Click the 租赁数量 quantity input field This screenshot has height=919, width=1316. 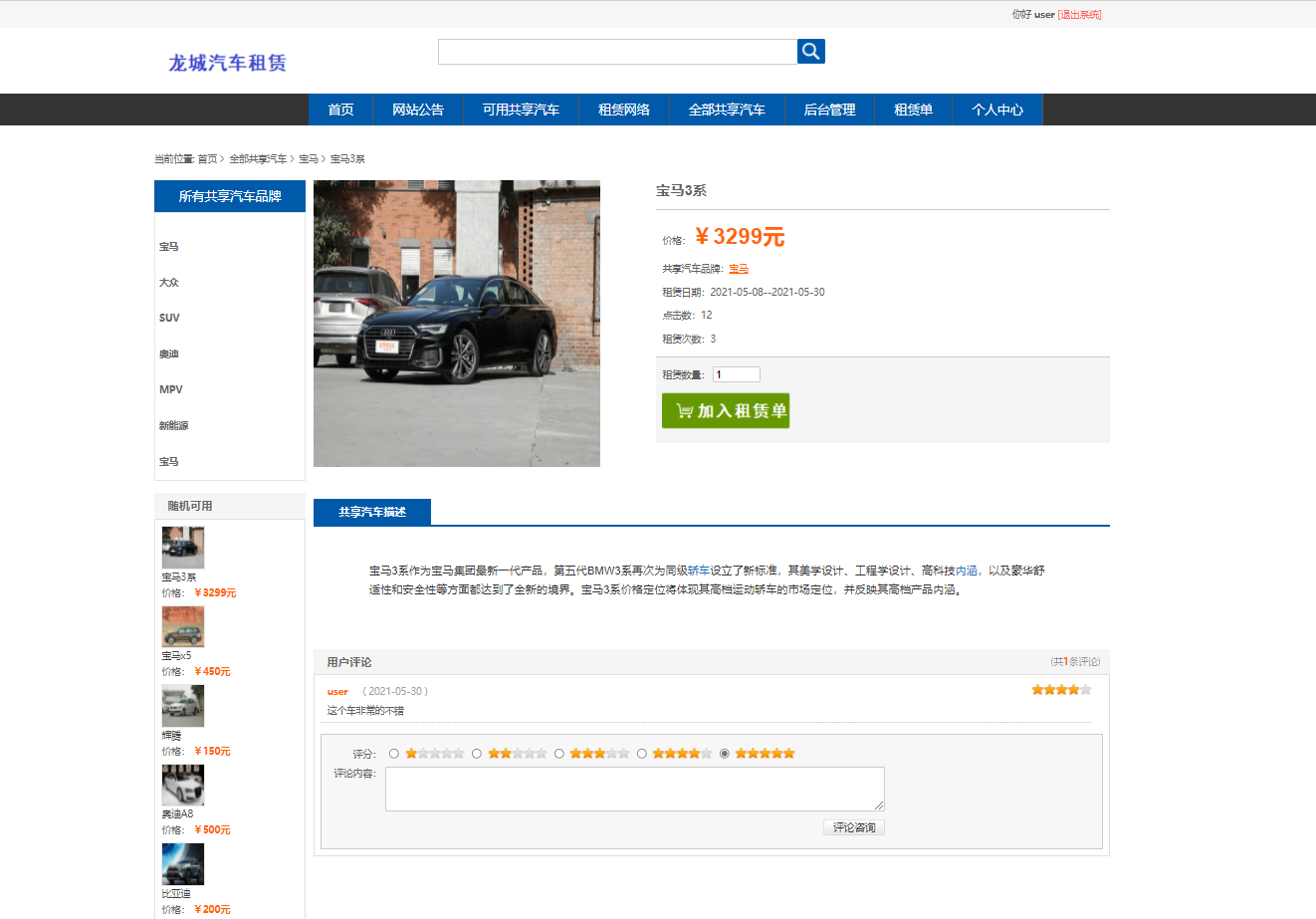(x=736, y=373)
